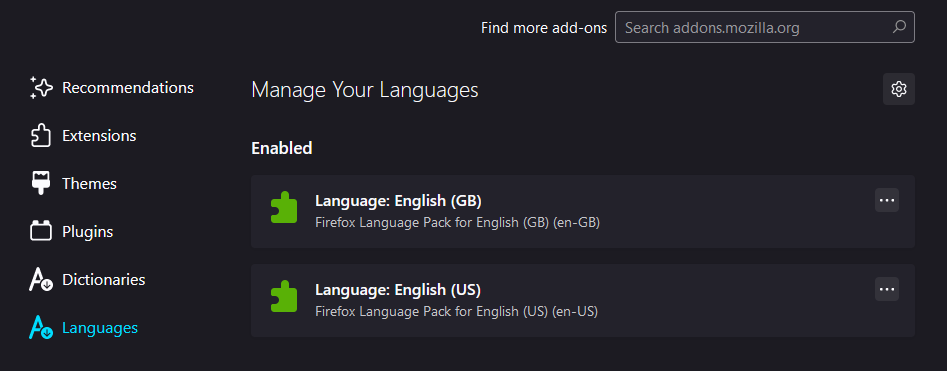The image size is (947, 371).
Task: Open the Language: English (GB) details
Action: tap(583, 211)
